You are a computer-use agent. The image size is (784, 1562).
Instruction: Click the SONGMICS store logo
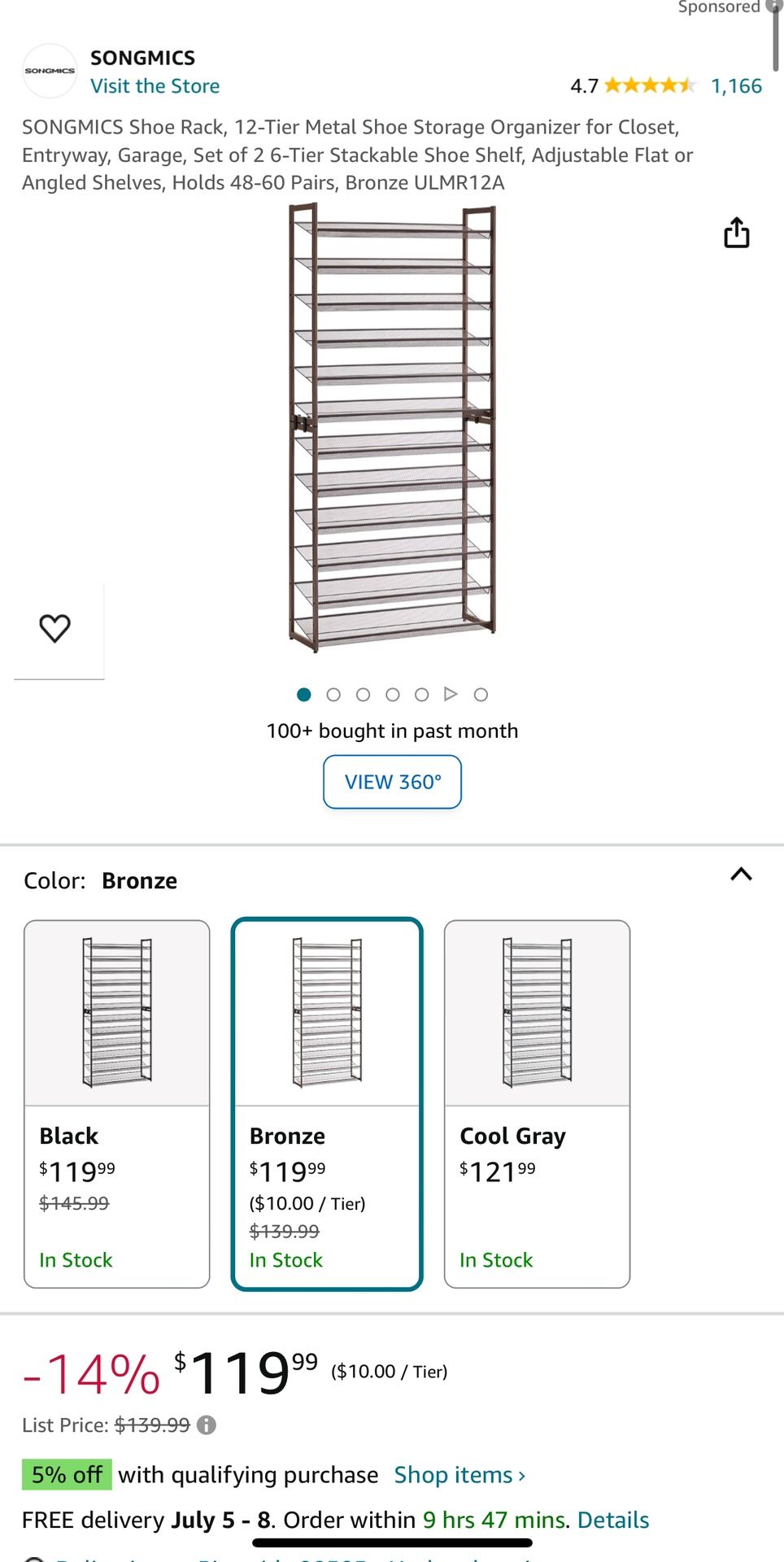[x=50, y=70]
